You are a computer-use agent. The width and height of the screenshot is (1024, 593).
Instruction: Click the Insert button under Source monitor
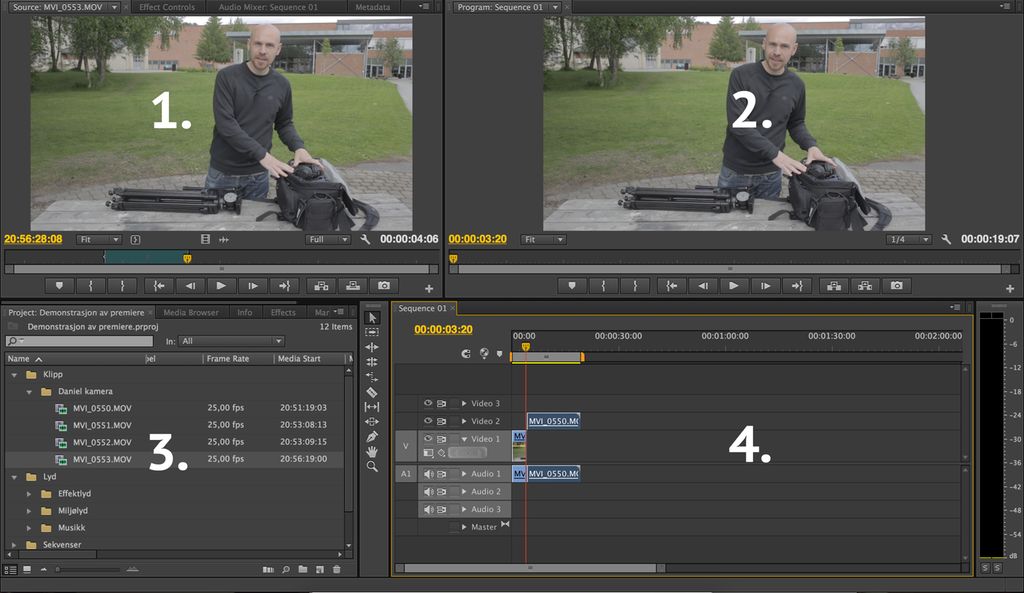(x=320, y=286)
